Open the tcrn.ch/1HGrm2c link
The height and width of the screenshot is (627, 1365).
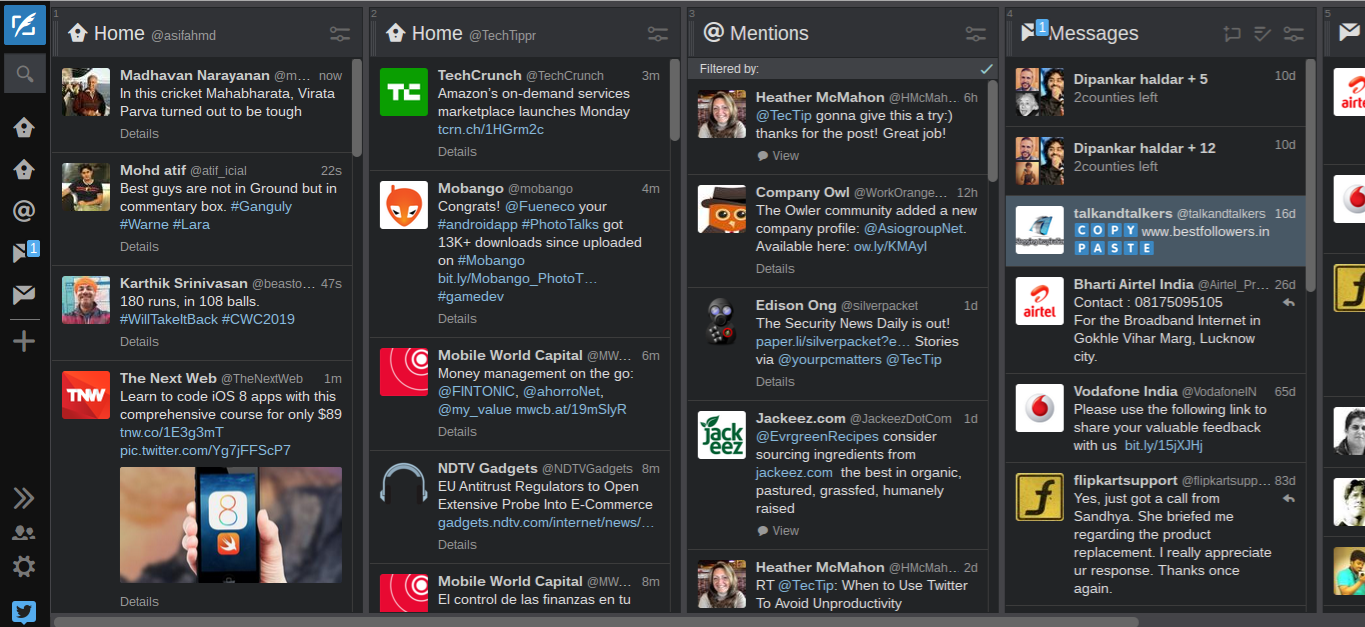pyautogui.click(x=491, y=129)
